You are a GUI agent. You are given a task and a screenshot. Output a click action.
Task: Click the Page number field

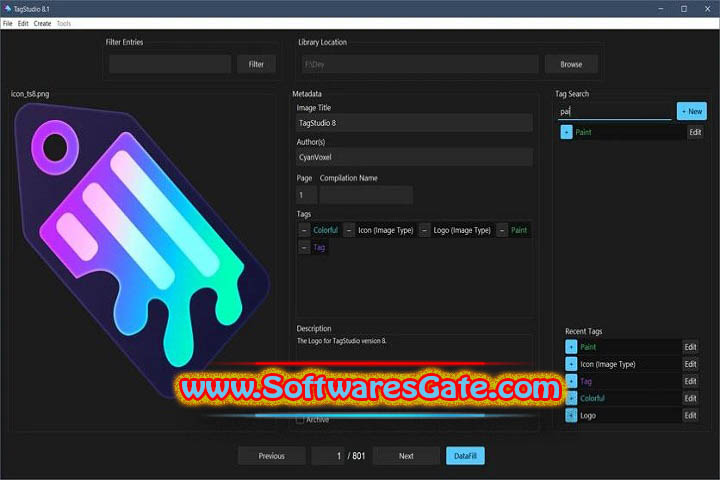306,195
